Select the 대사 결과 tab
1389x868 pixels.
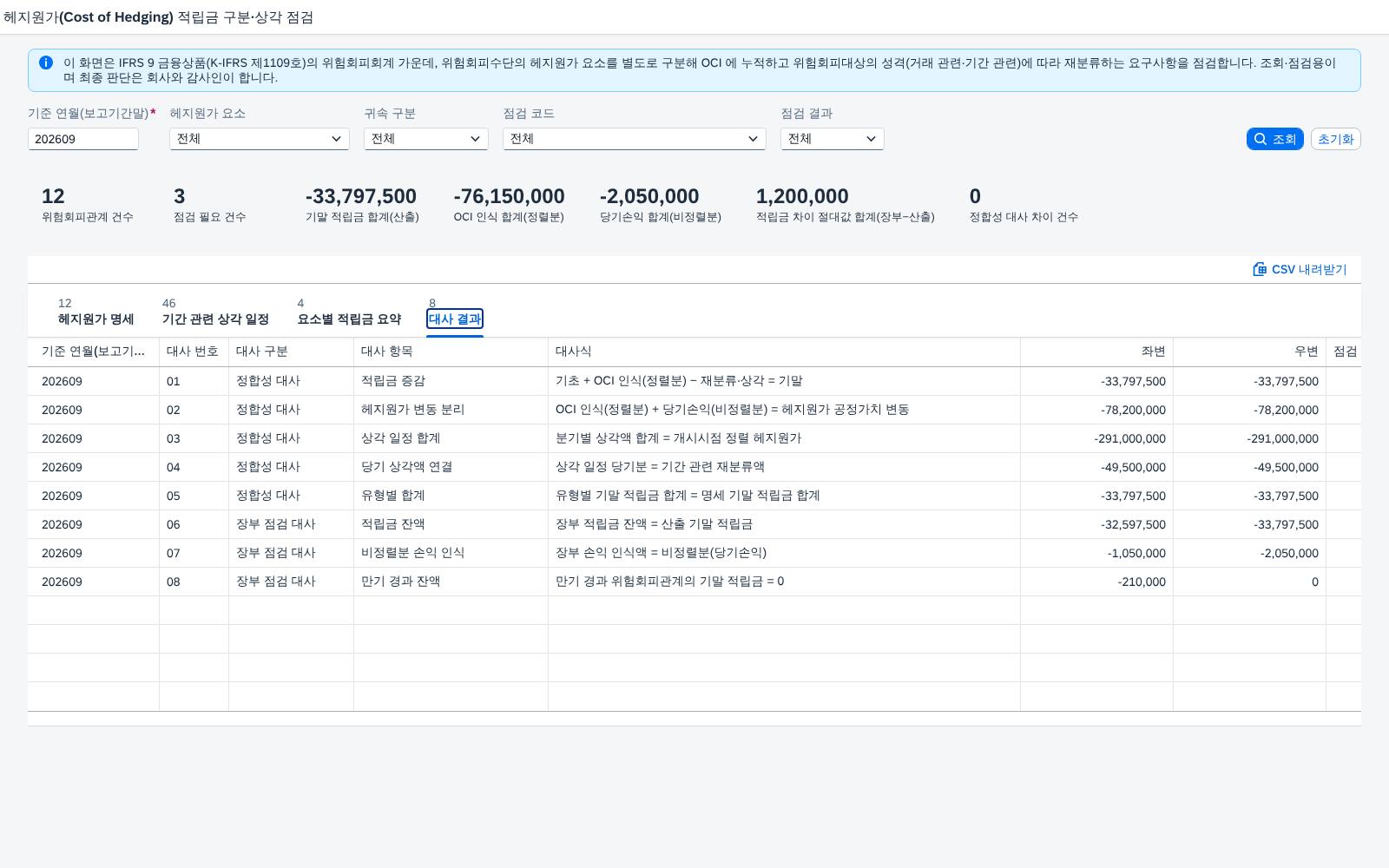coord(455,319)
